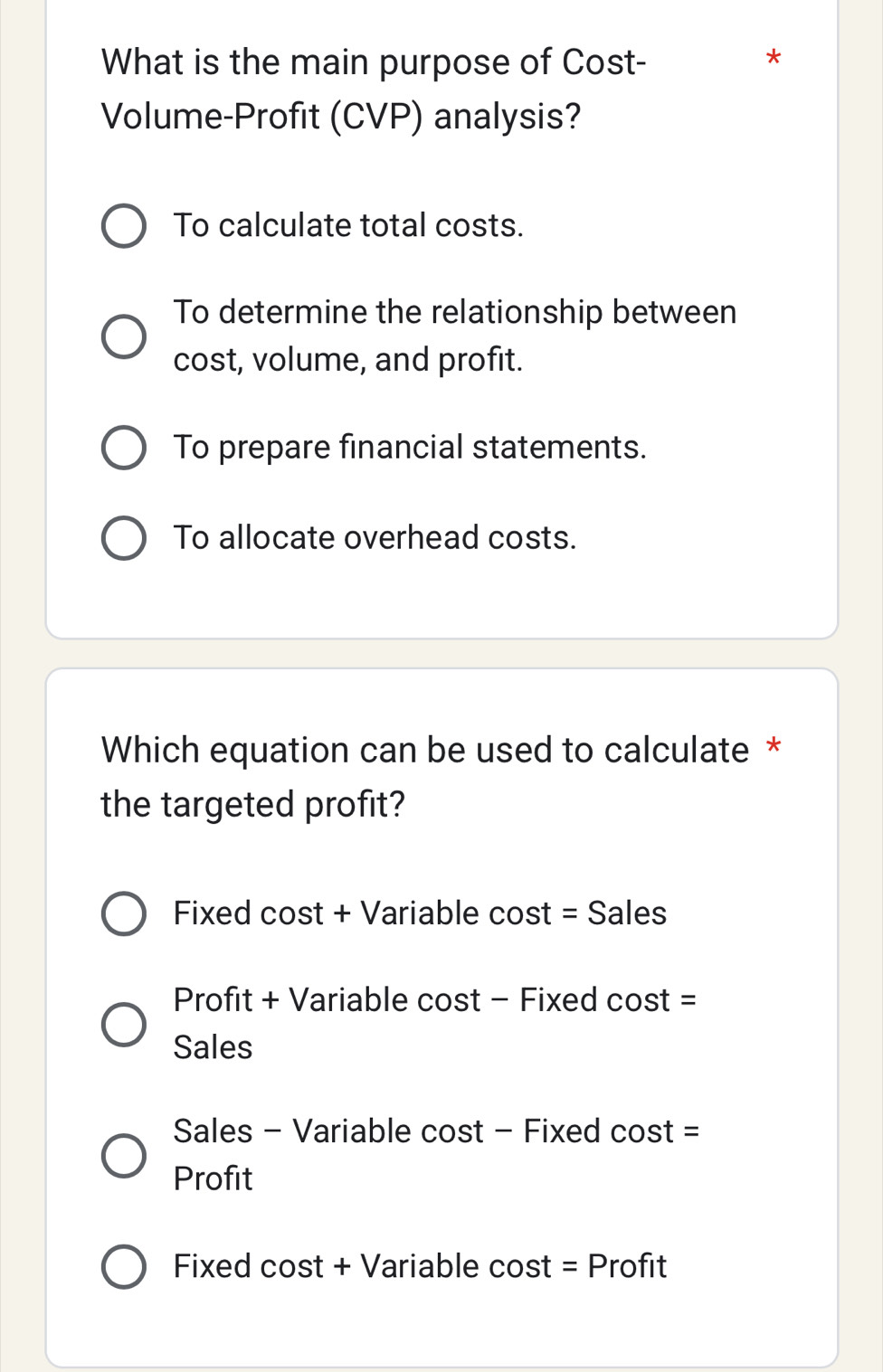883x1372 pixels.
Task: Choose 'Profit + Variable cost – Fixed cost = Sales' radio
Action: pyautogui.click(x=123, y=1024)
